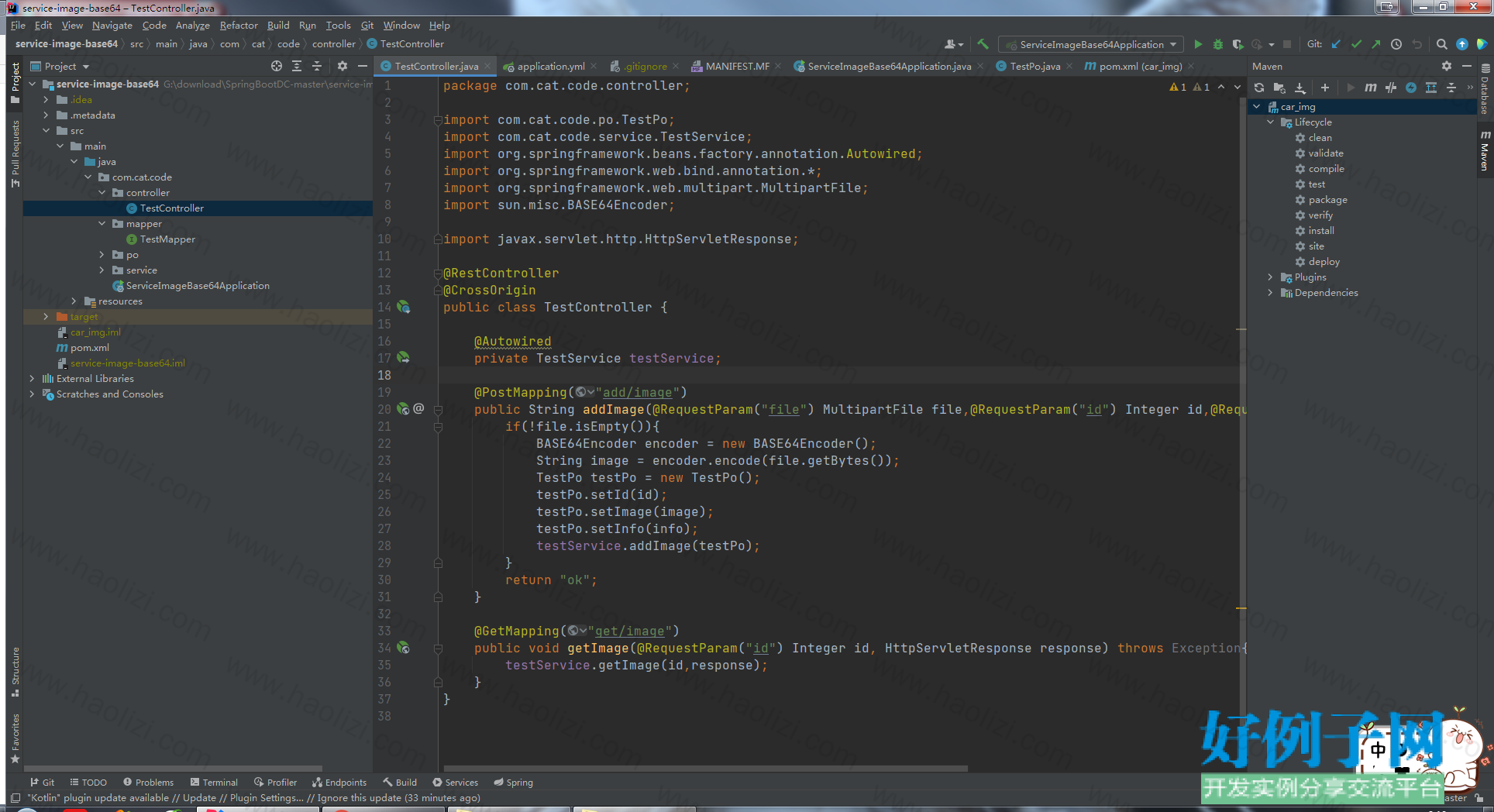1494x812 pixels.
Task: Generate sources and update folders in Maven
Action: click(1279, 88)
